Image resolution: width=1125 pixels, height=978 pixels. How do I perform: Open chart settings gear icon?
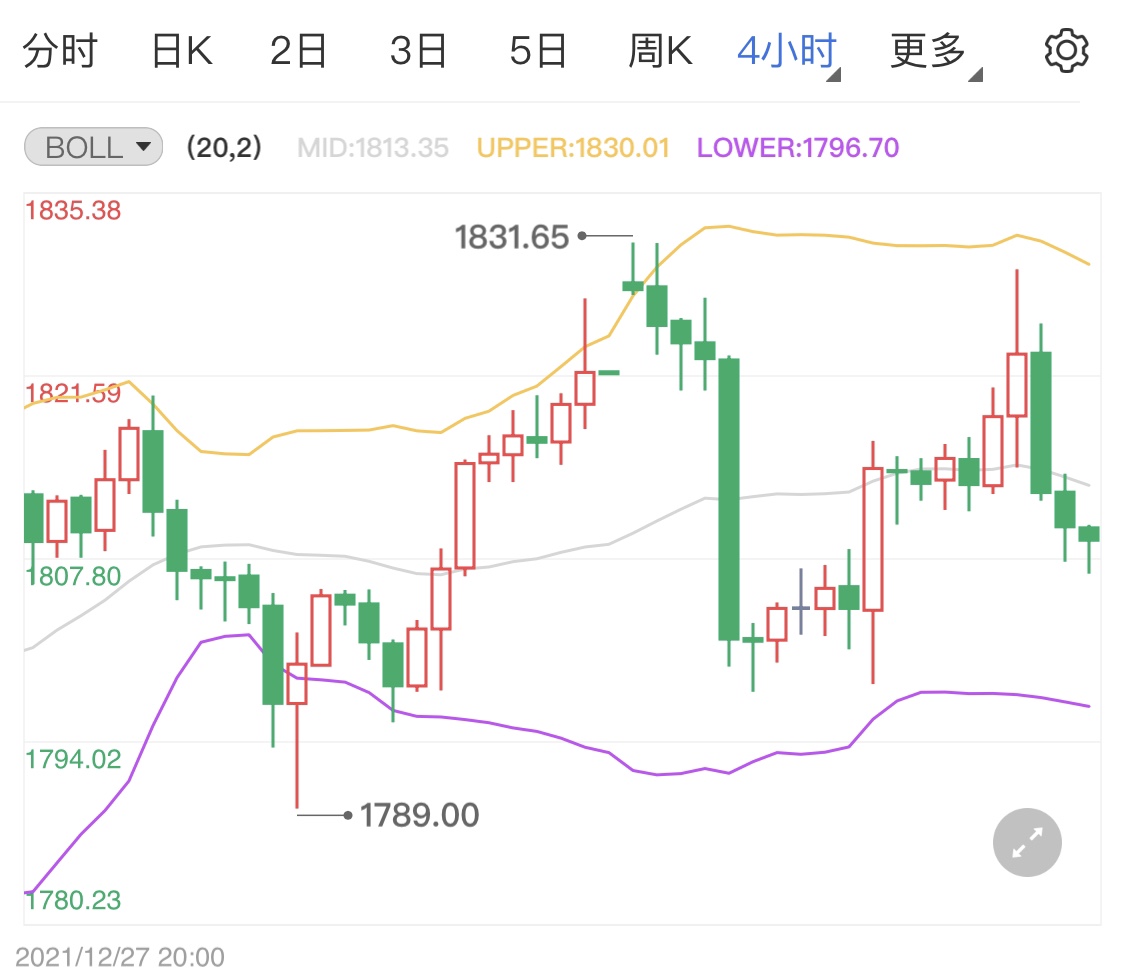tap(1066, 51)
